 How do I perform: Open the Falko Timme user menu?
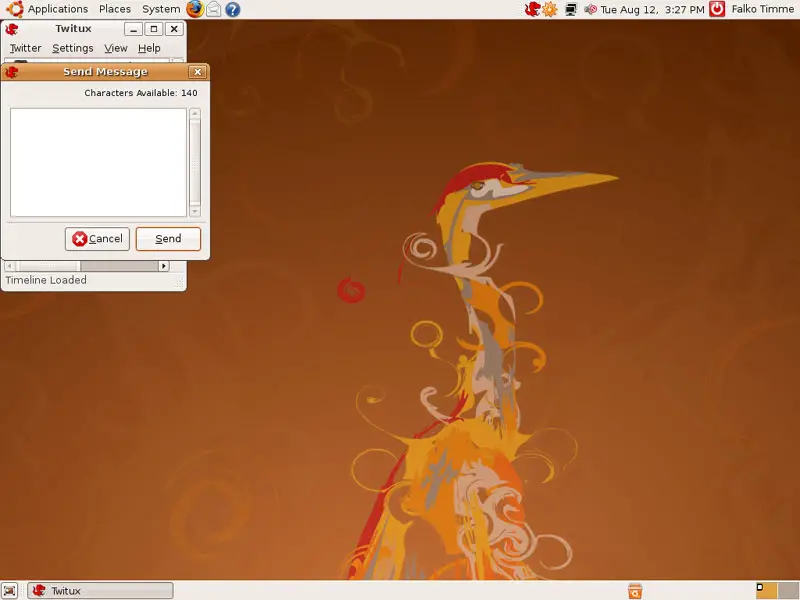point(762,9)
